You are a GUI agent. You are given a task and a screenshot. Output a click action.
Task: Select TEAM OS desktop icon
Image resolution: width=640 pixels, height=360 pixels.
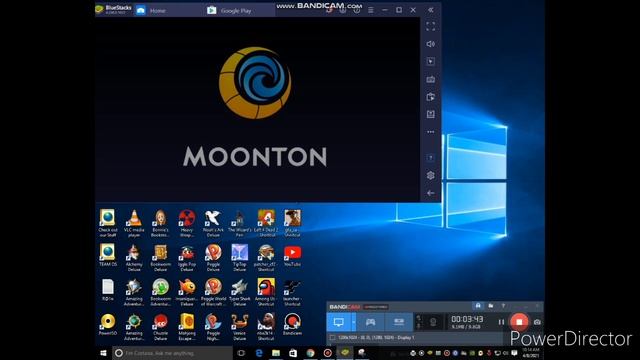tap(108, 256)
